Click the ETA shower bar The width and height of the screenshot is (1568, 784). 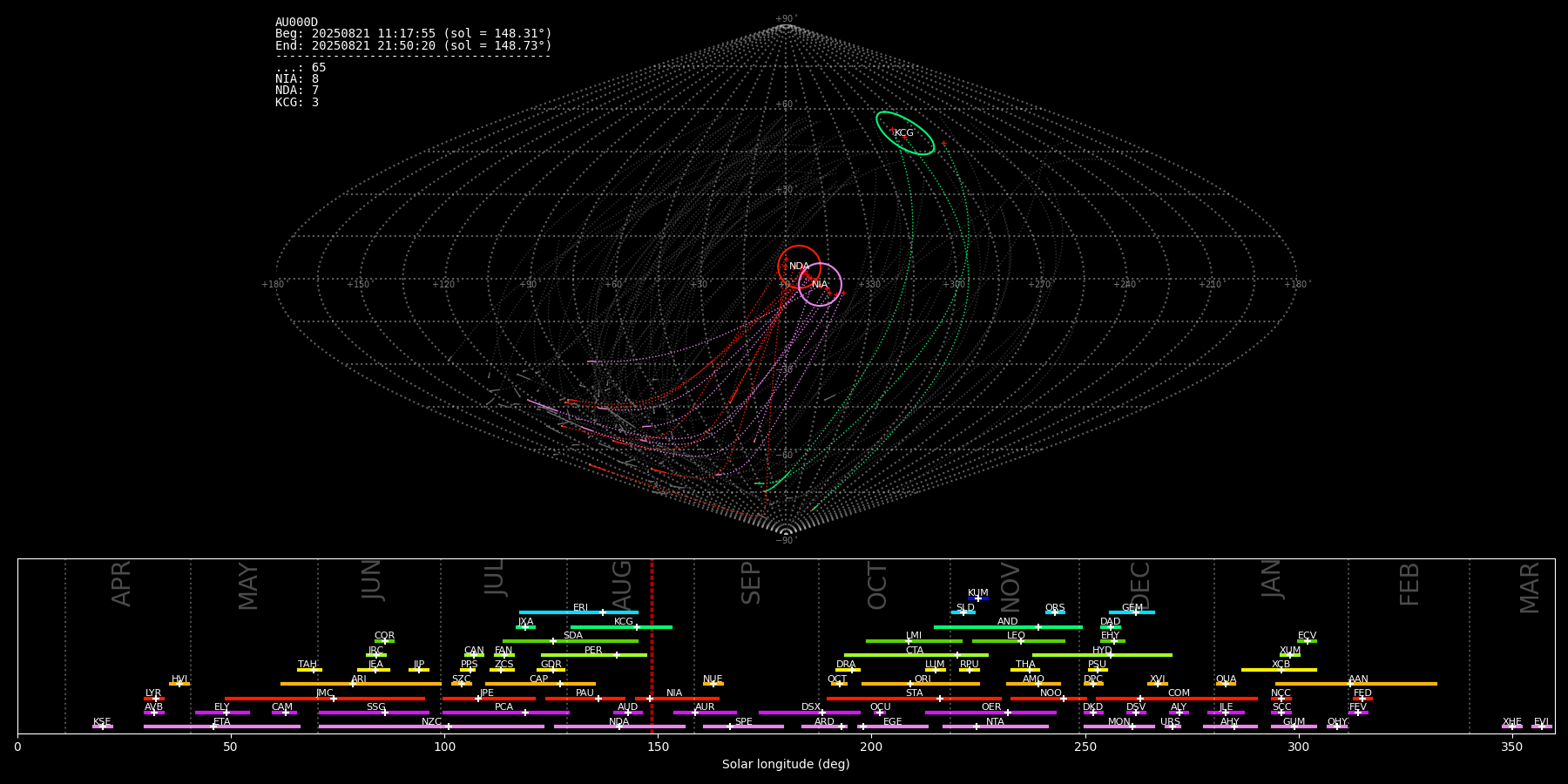[222, 727]
